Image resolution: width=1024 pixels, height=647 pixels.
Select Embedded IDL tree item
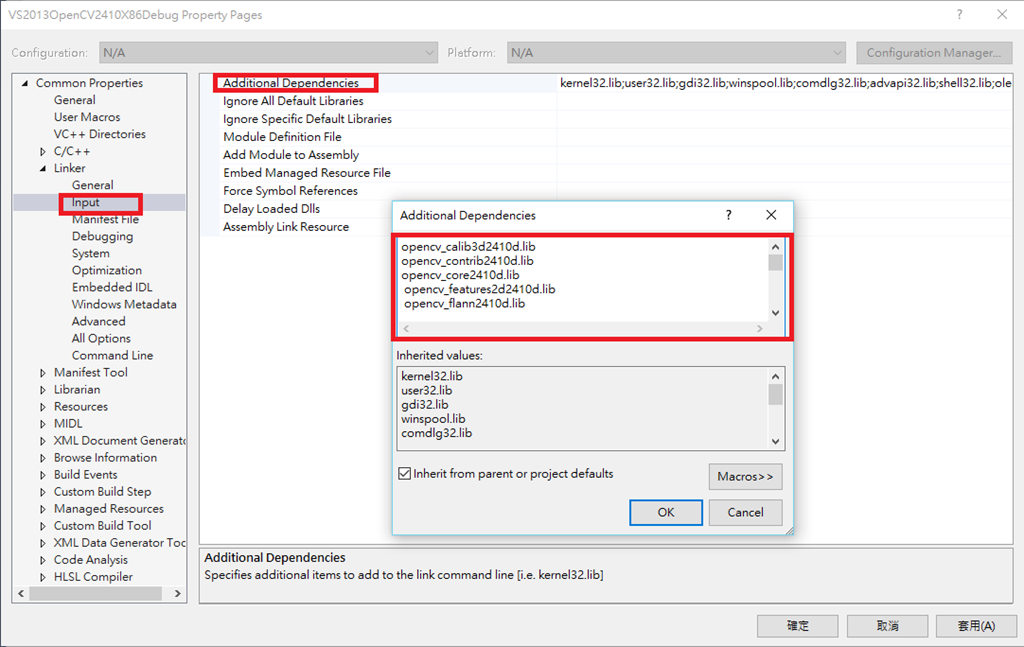point(112,287)
